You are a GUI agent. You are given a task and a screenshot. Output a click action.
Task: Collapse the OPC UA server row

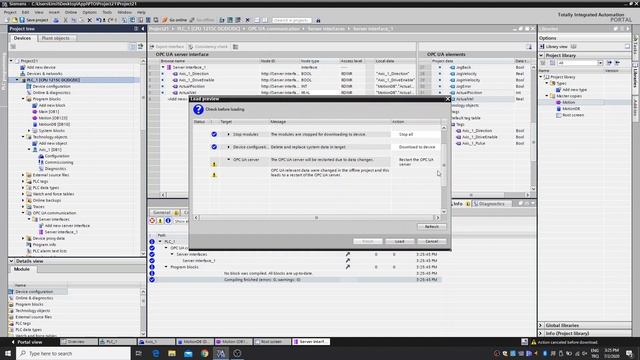click(229, 160)
